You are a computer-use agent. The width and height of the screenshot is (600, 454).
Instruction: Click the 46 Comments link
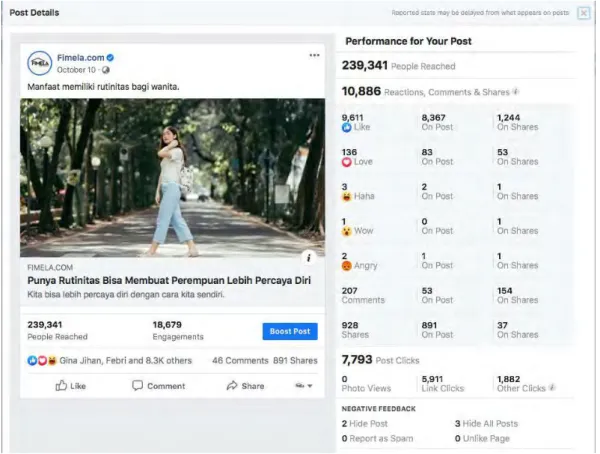tap(240, 361)
